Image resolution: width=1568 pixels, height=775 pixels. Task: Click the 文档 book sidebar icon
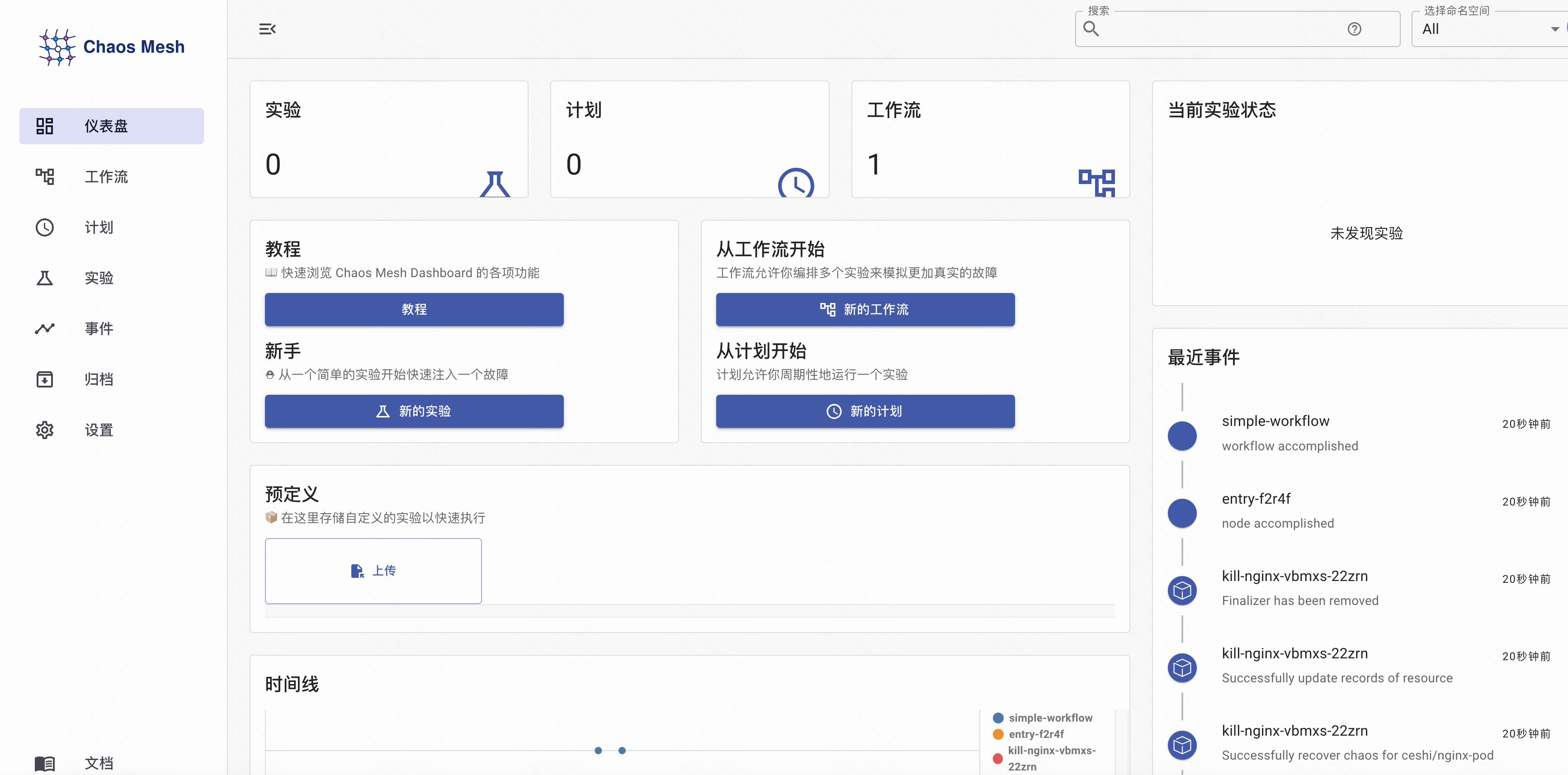(x=44, y=763)
